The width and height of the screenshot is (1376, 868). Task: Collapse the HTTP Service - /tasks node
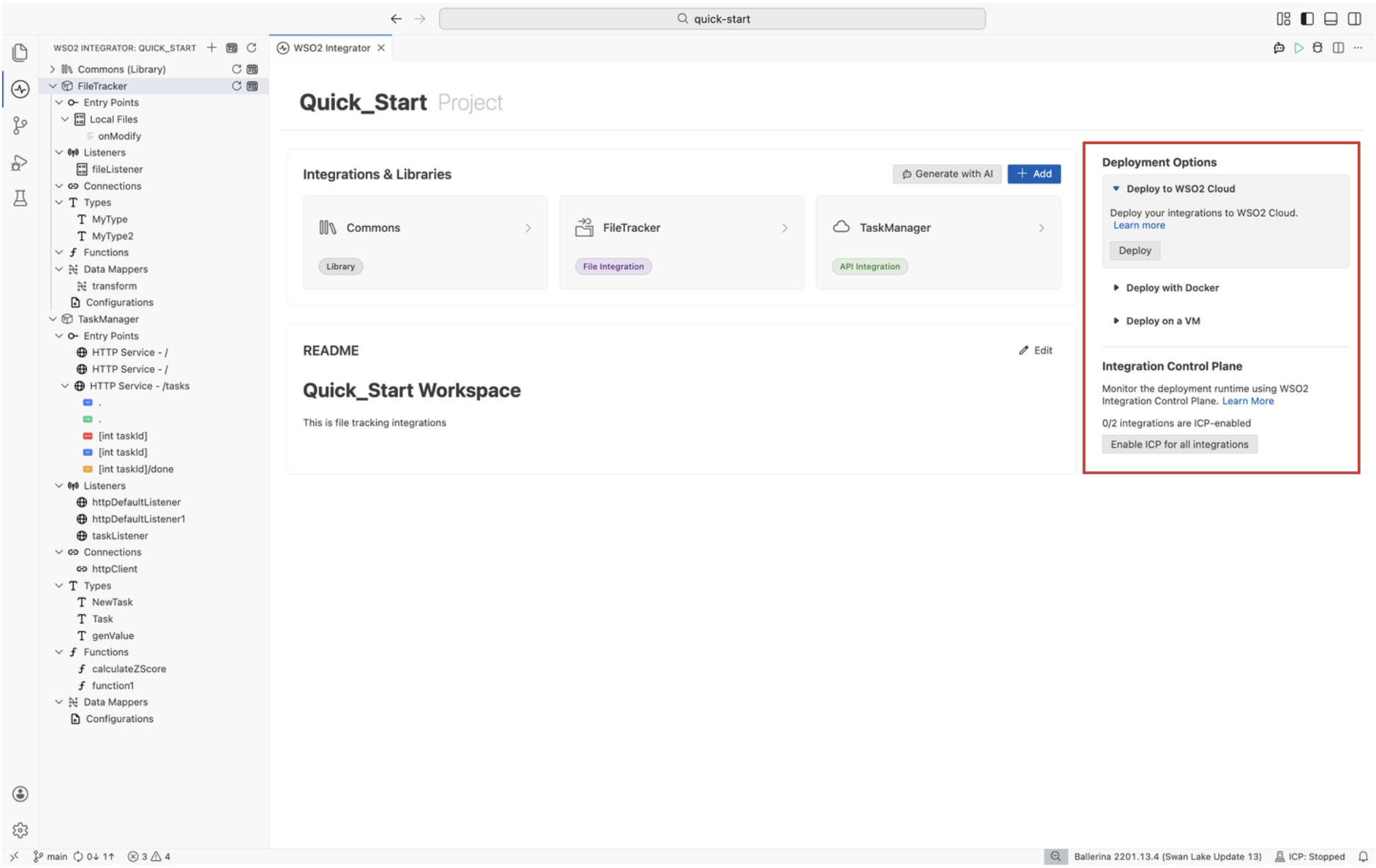(x=64, y=386)
